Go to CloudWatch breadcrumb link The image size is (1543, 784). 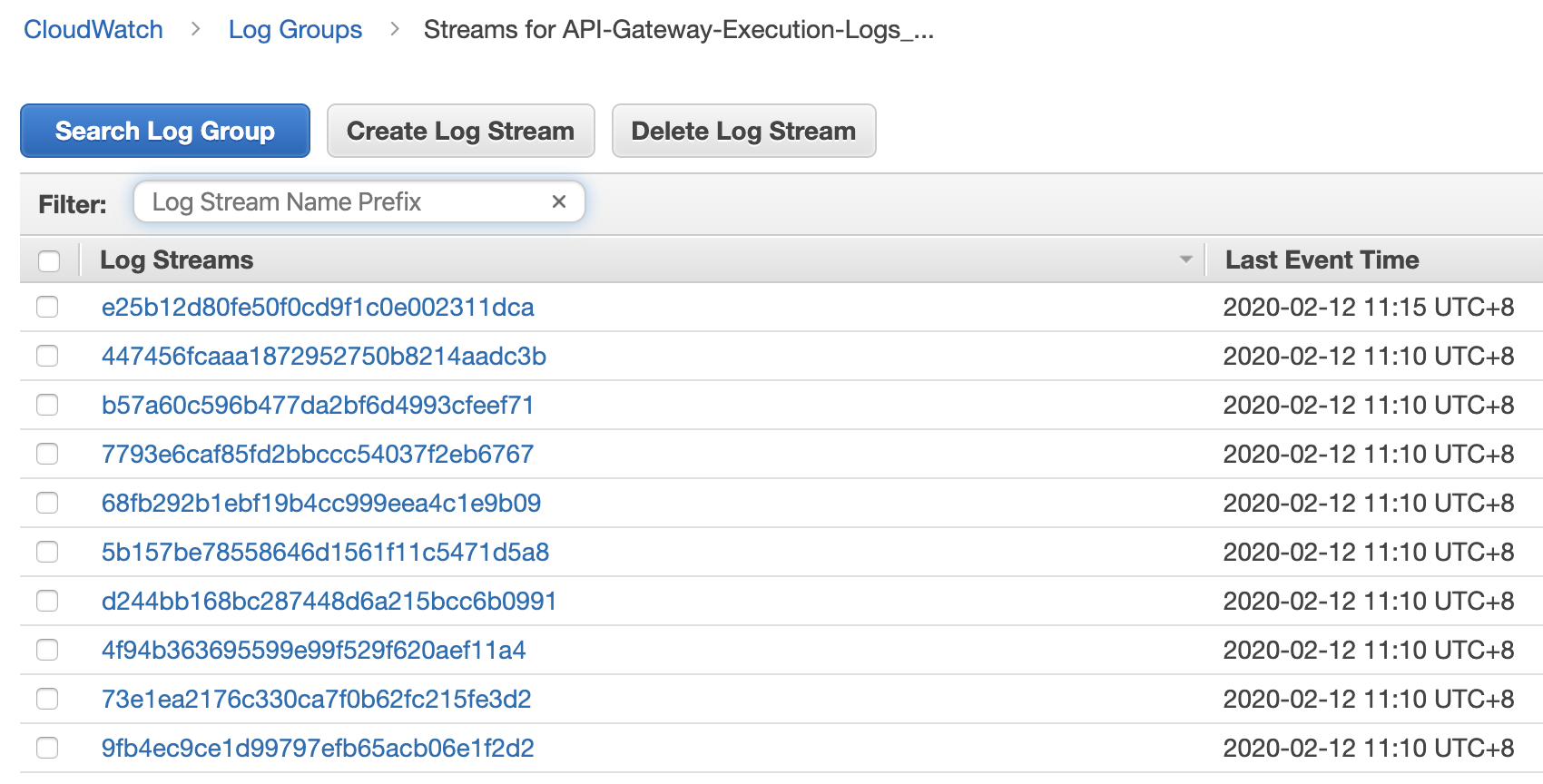coord(93,30)
